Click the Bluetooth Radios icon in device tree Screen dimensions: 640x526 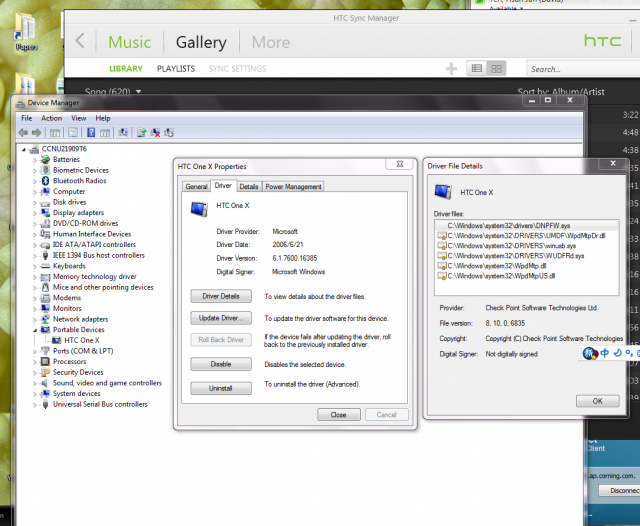46,181
